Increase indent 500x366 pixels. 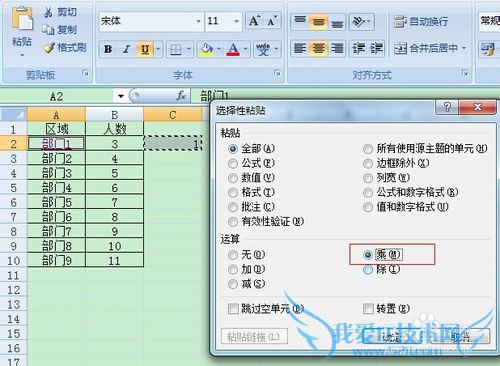pyautogui.click(x=377, y=48)
